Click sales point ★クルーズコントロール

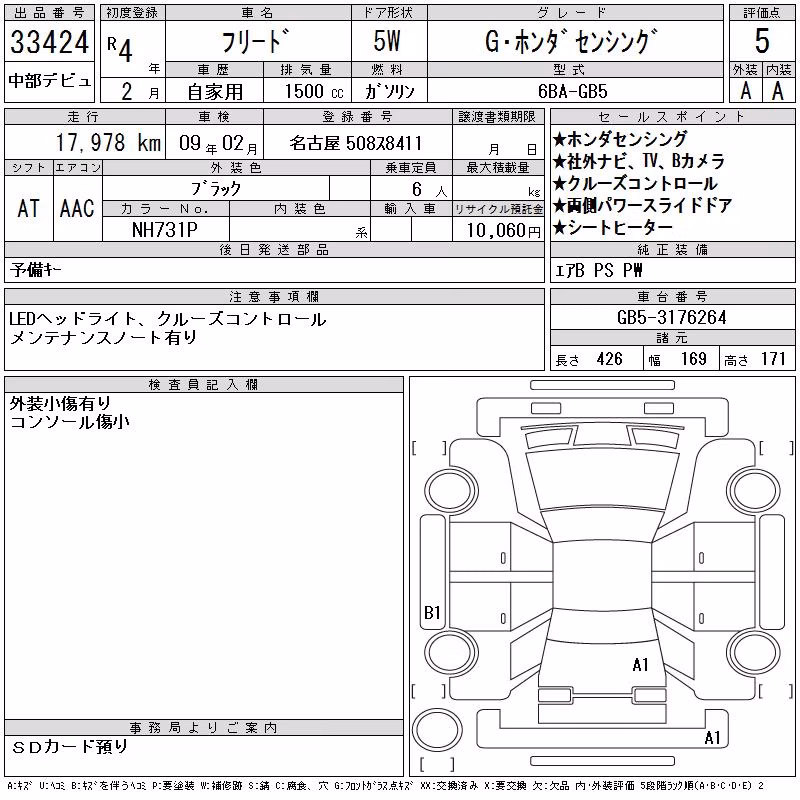635,183
